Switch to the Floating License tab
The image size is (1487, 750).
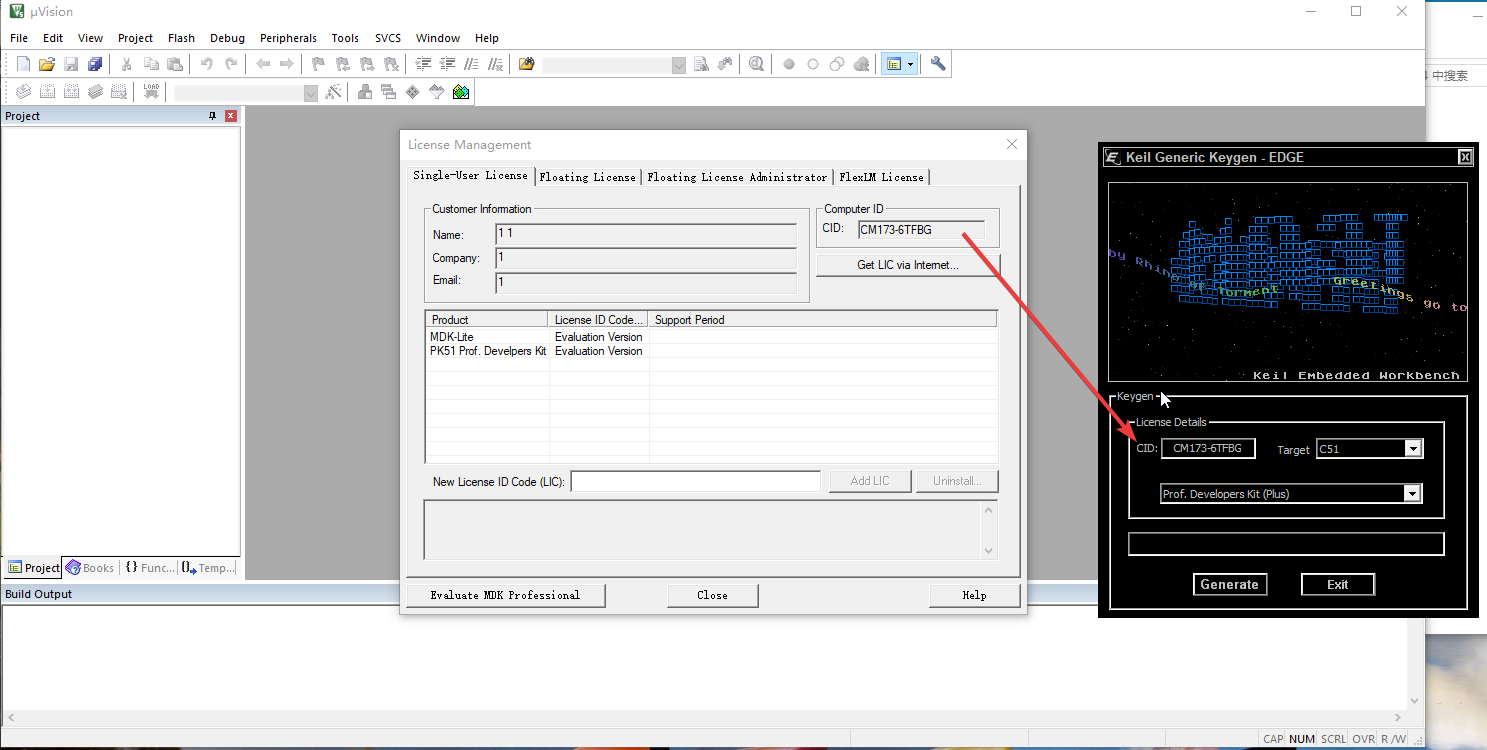[587, 177]
